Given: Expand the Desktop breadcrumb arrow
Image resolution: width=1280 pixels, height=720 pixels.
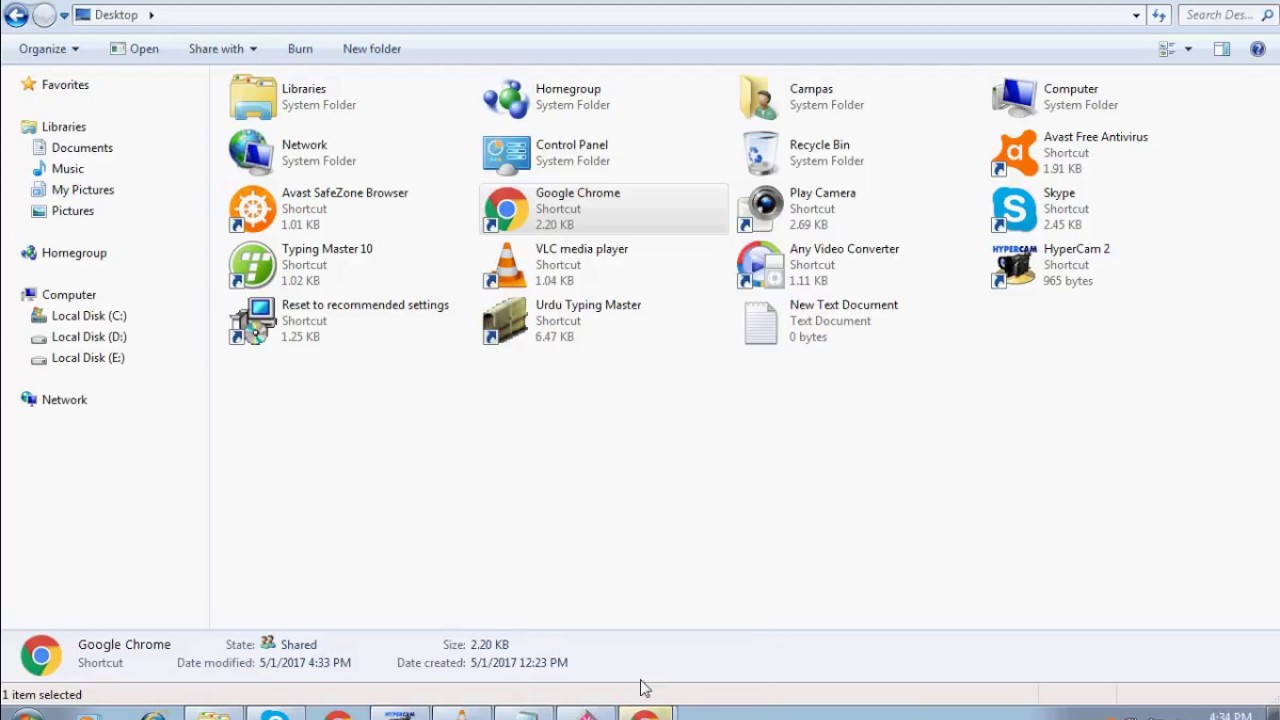Looking at the screenshot, I should point(152,15).
